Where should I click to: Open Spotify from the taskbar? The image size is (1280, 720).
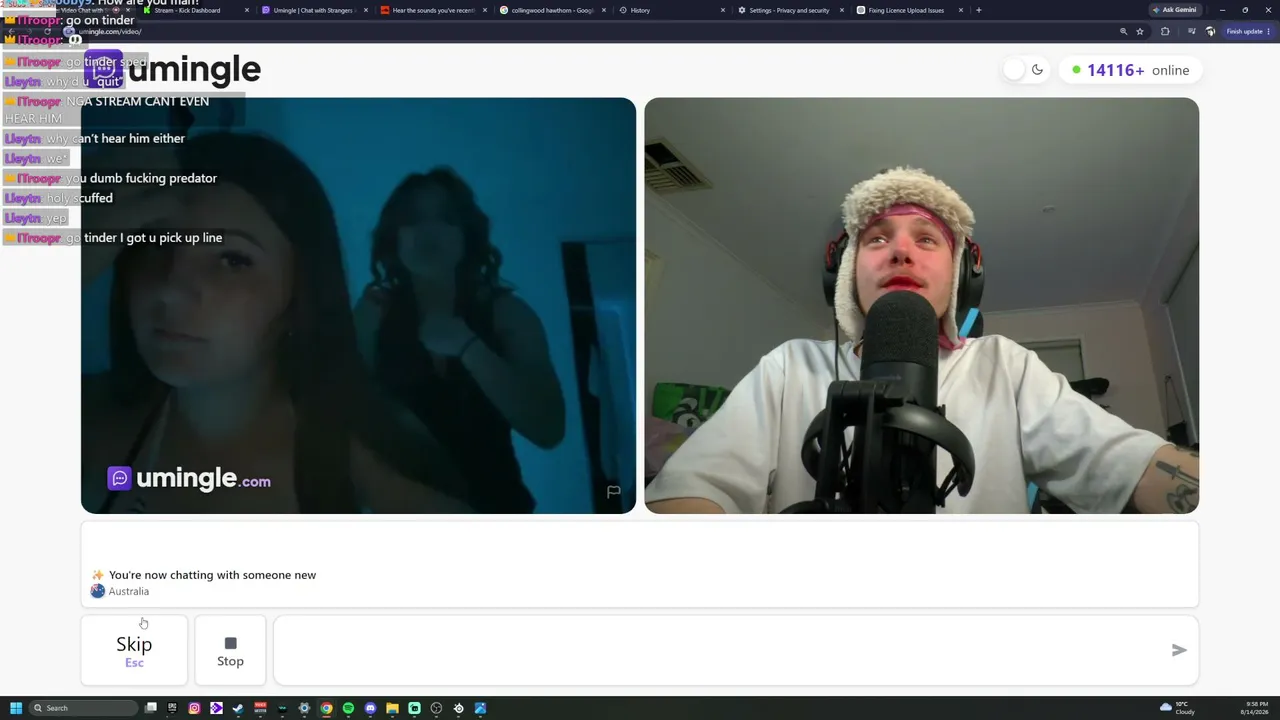click(x=348, y=708)
